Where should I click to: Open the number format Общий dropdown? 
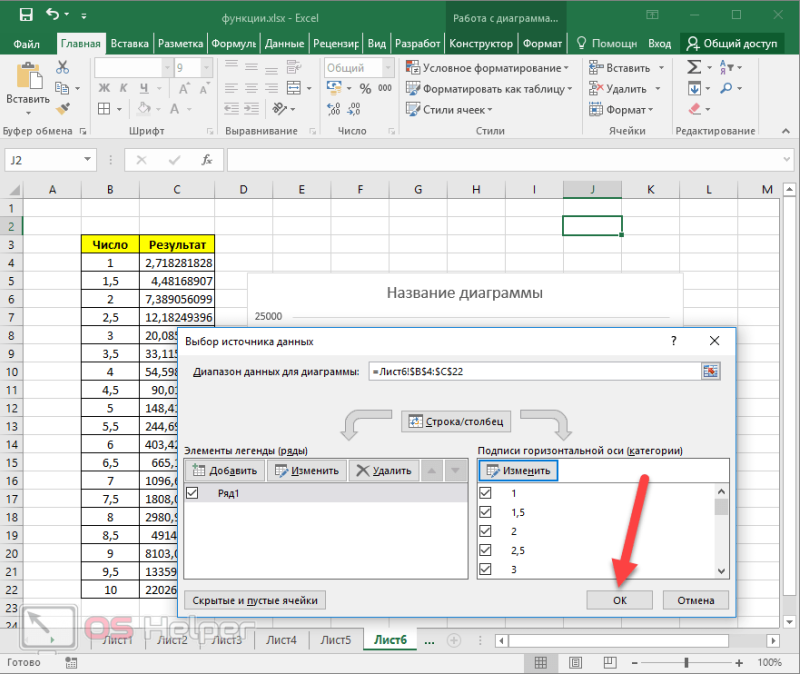click(x=388, y=67)
